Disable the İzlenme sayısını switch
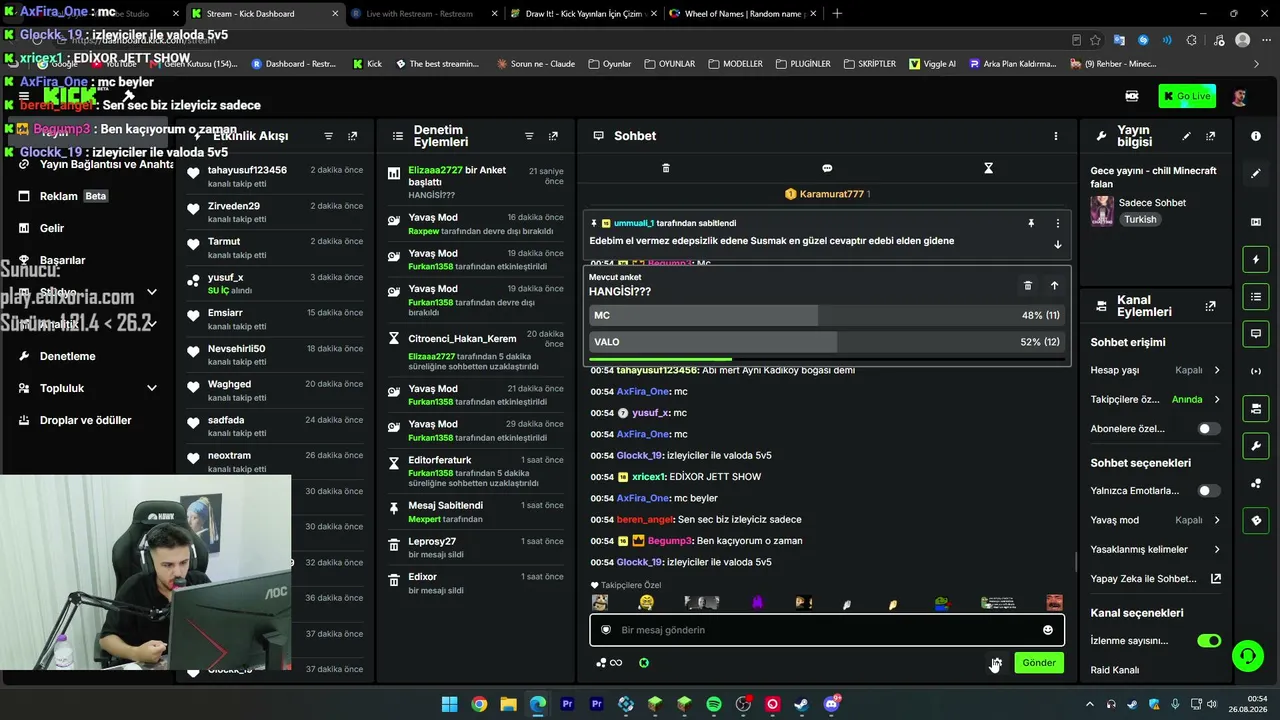The height and width of the screenshot is (720, 1280). pos(1209,641)
